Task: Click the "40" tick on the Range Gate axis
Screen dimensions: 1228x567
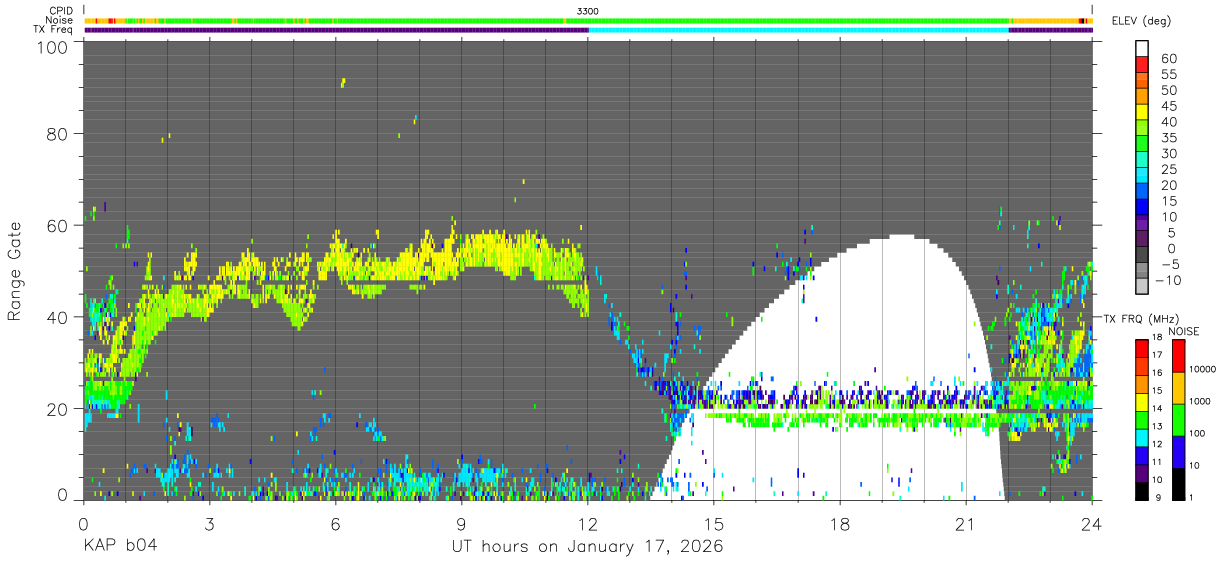Action: (x=58, y=317)
